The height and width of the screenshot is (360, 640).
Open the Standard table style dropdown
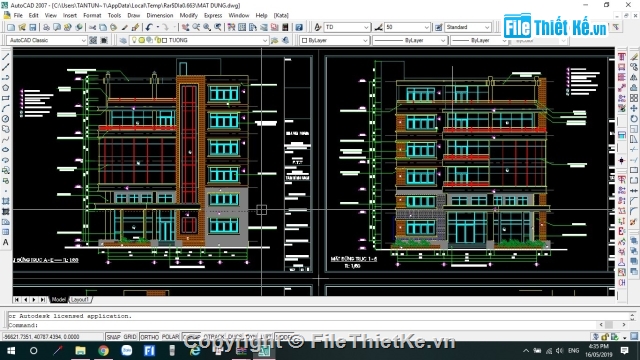point(487,27)
